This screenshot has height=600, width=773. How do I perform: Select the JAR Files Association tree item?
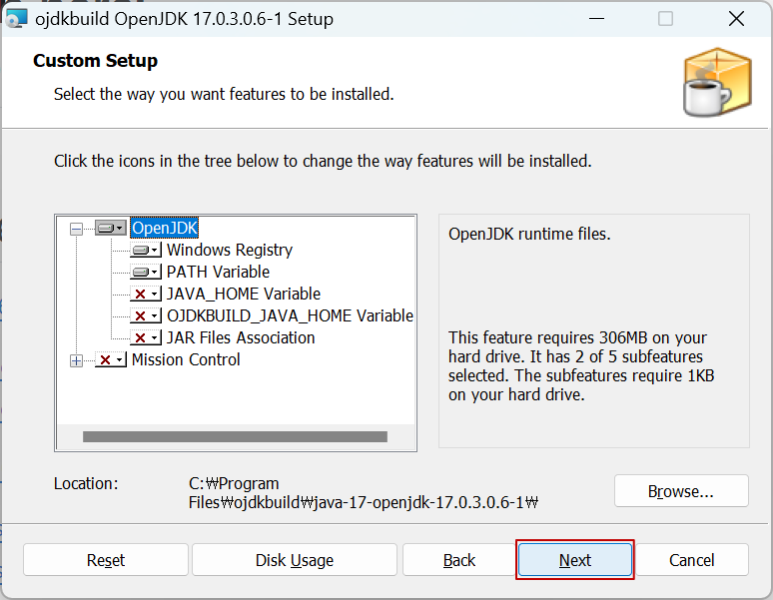(241, 338)
